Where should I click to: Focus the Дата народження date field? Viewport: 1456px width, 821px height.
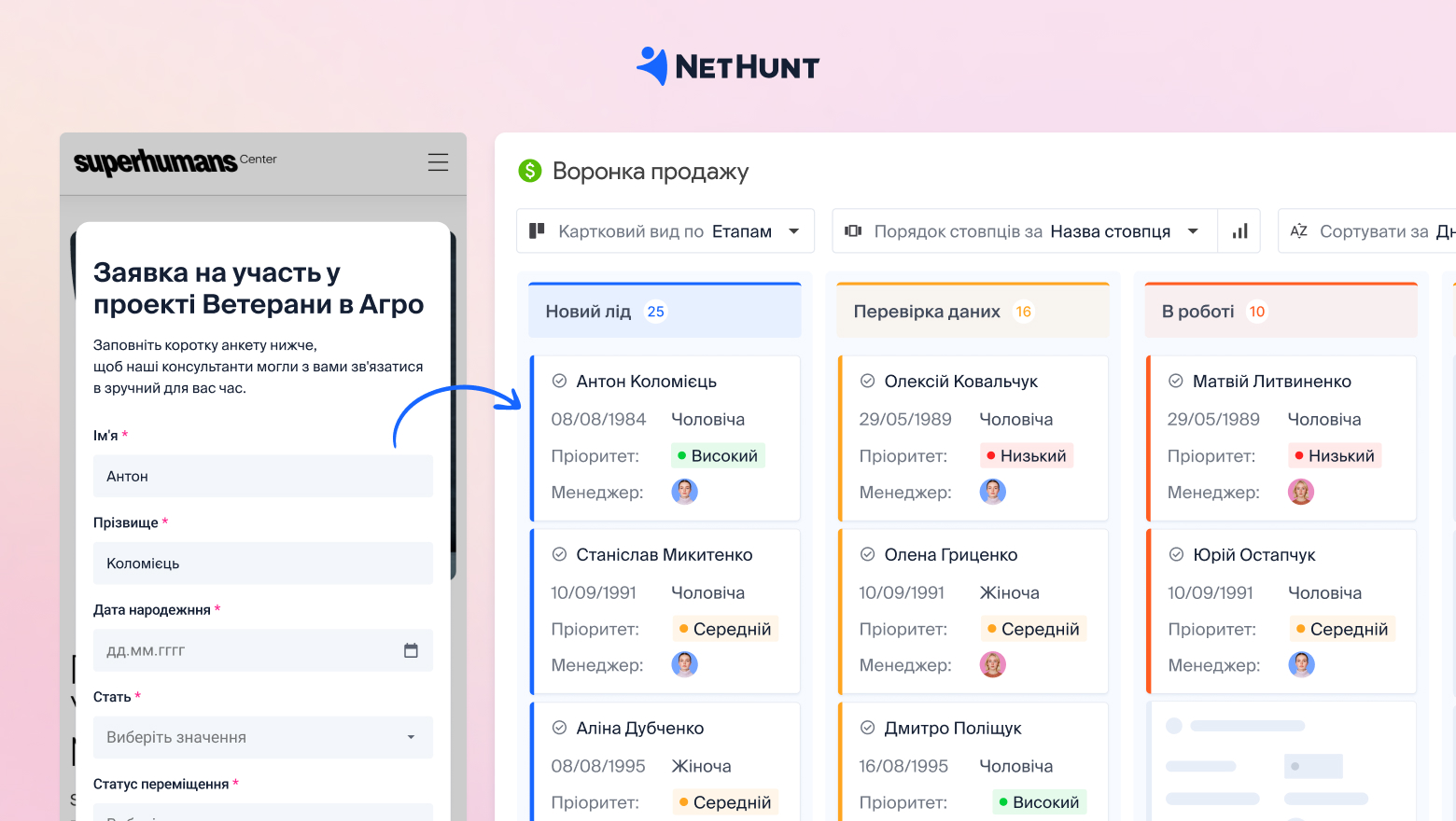pos(263,650)
